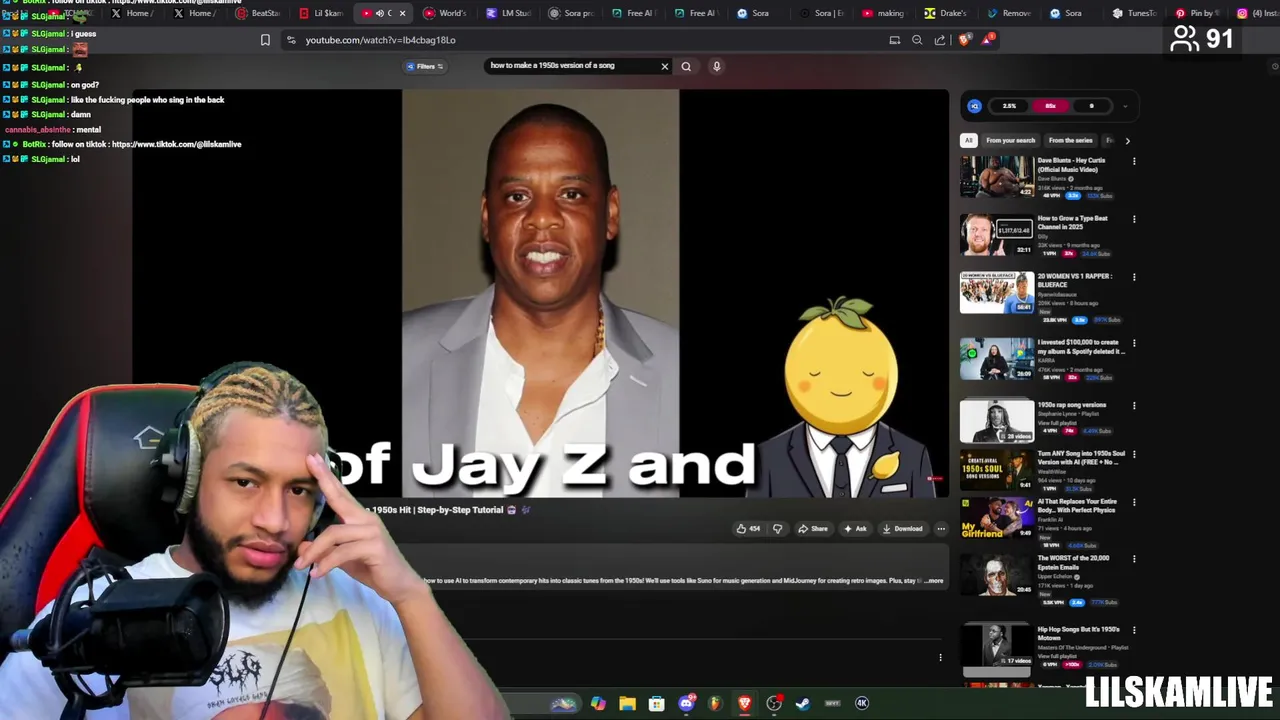
Task: Open the Brave Rewards triangle icon
Action: (x=988, y=40)
